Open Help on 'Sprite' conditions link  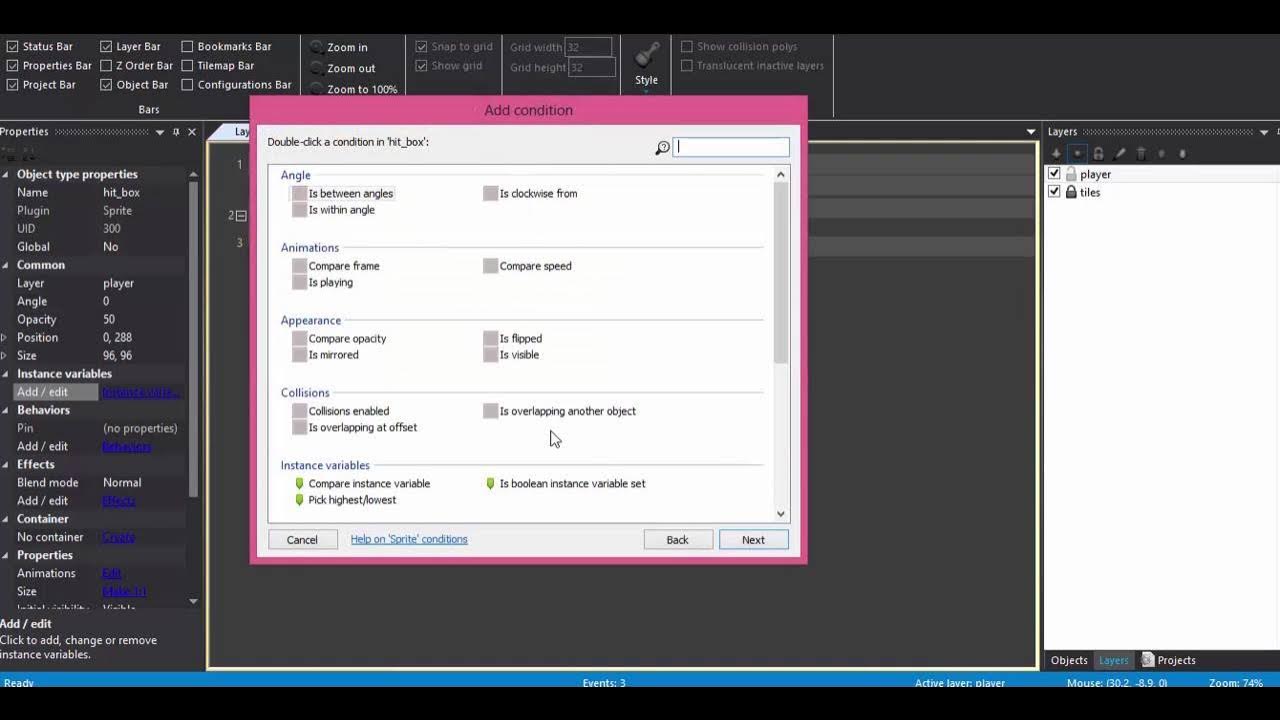[x=409, y=539]
